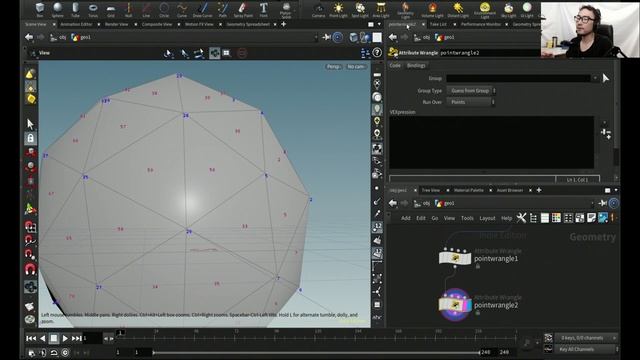This screenshot has height=360, width=640.
Task: Switch to the Render View tab
Action: click(x=116, y=24)
